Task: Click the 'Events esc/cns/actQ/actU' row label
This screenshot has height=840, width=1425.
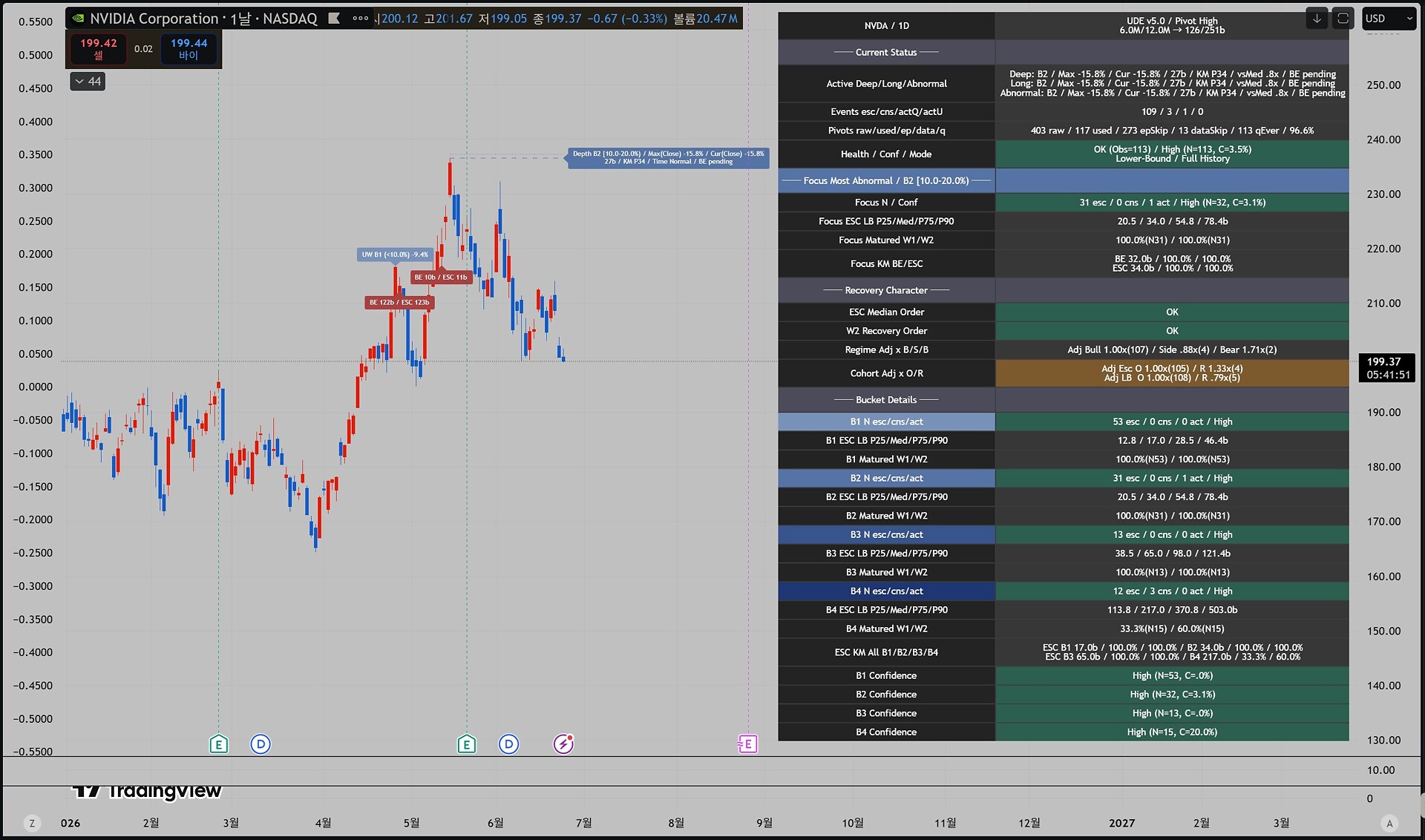Action: click(x=886, y=111)
